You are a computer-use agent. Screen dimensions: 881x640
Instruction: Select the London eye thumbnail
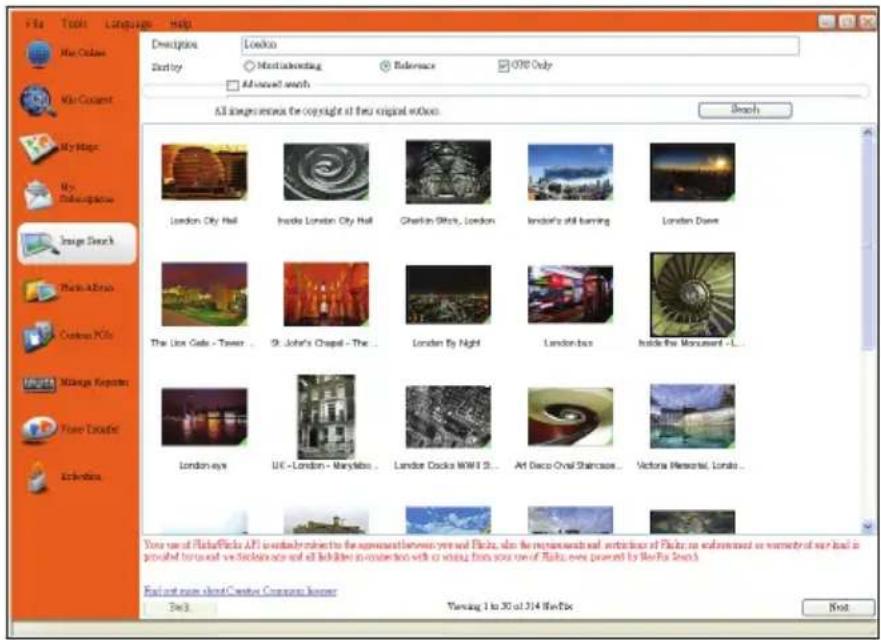[204, 417]
